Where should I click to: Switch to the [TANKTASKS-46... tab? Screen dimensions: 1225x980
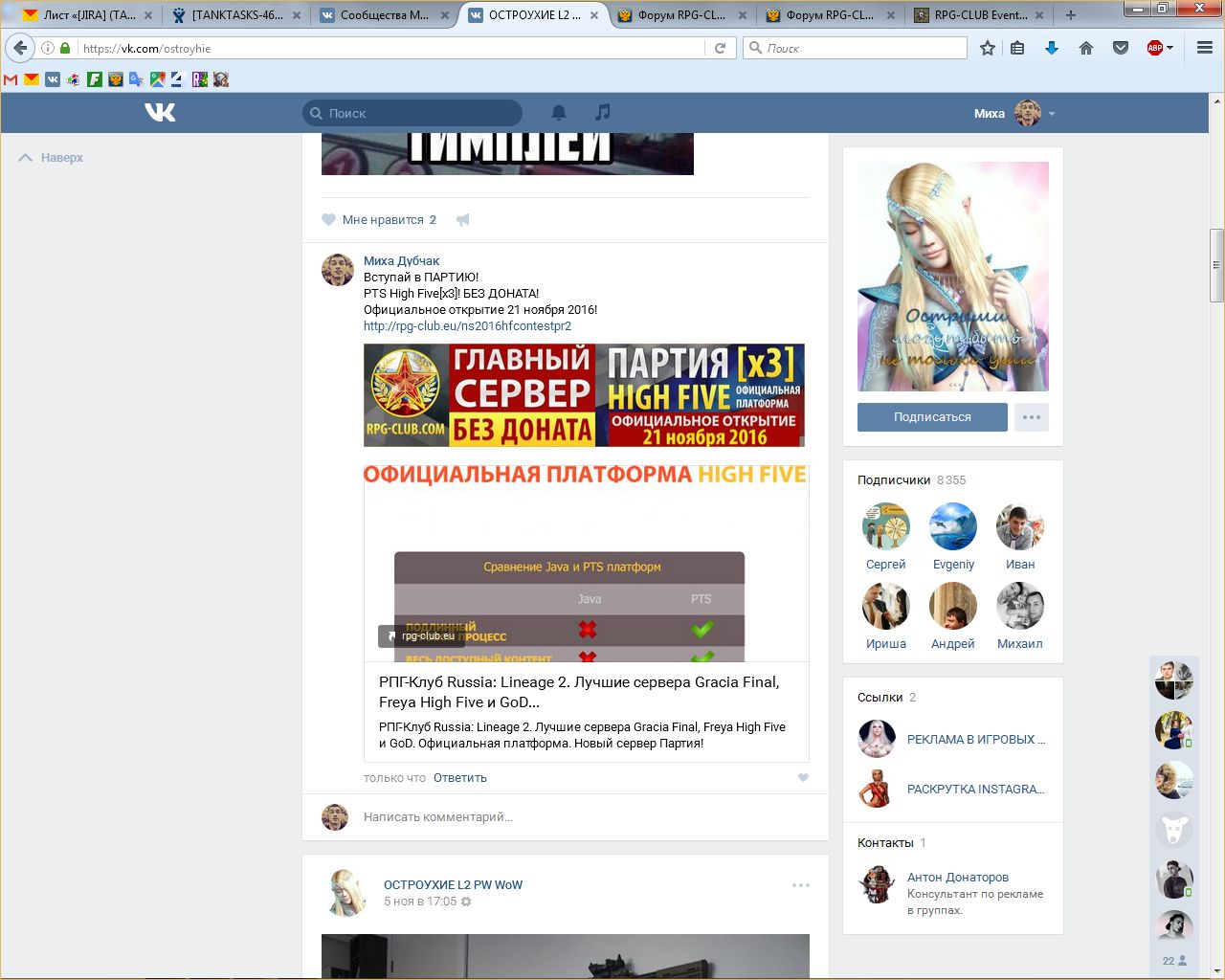(x=236, y=15)
